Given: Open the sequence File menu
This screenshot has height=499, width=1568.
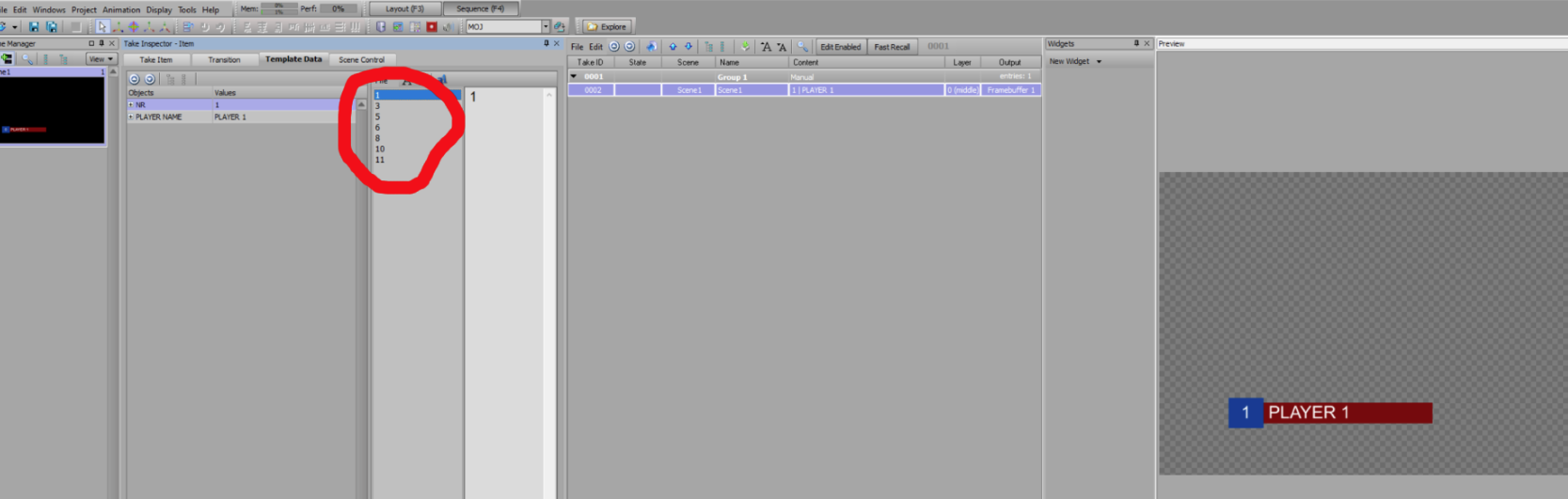Looking at the screenshot, I should 577,46.
